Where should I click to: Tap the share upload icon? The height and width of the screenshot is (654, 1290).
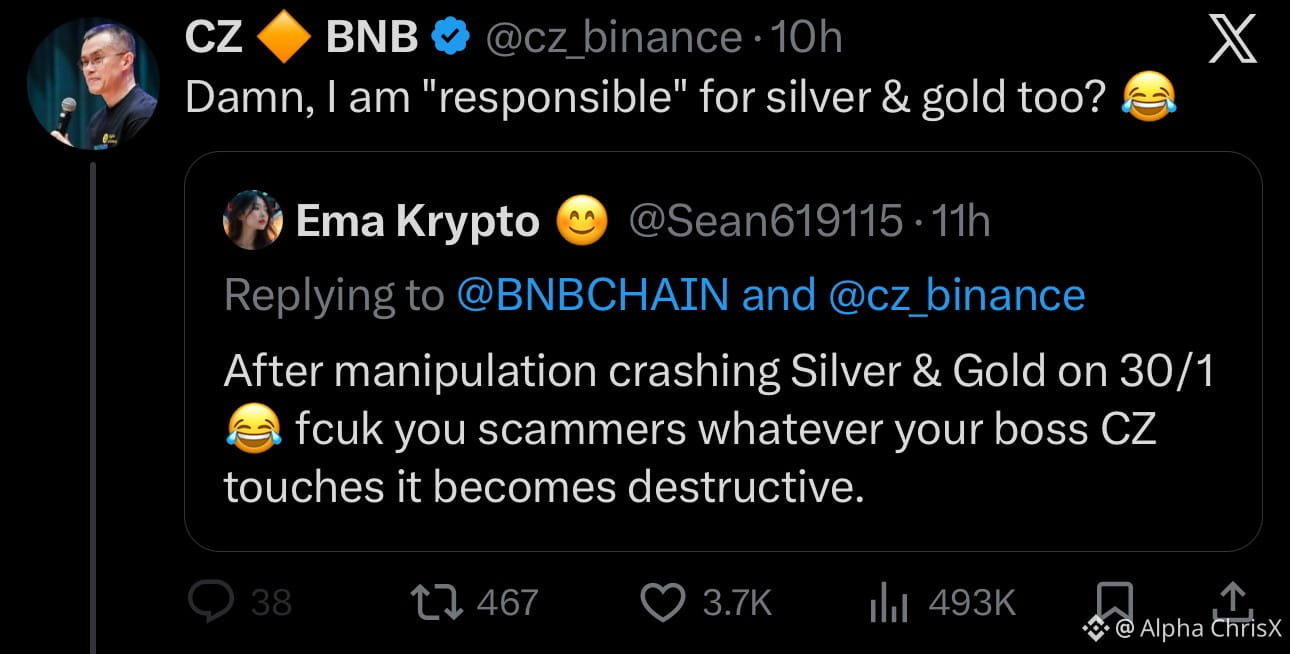(1233, 599)
